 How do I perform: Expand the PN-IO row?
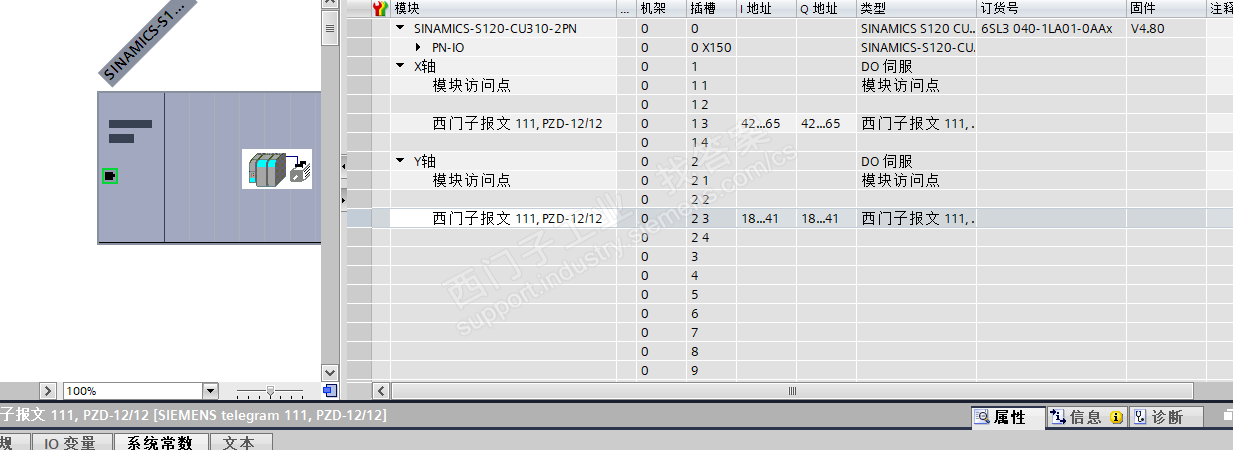pyautogui.click(x=420, y=47)
